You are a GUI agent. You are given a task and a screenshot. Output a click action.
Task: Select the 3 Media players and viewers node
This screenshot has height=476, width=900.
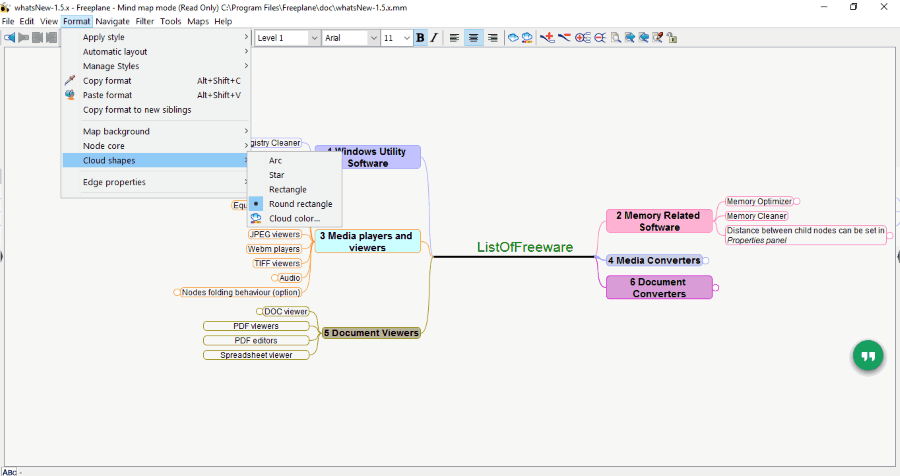[367, 242]
